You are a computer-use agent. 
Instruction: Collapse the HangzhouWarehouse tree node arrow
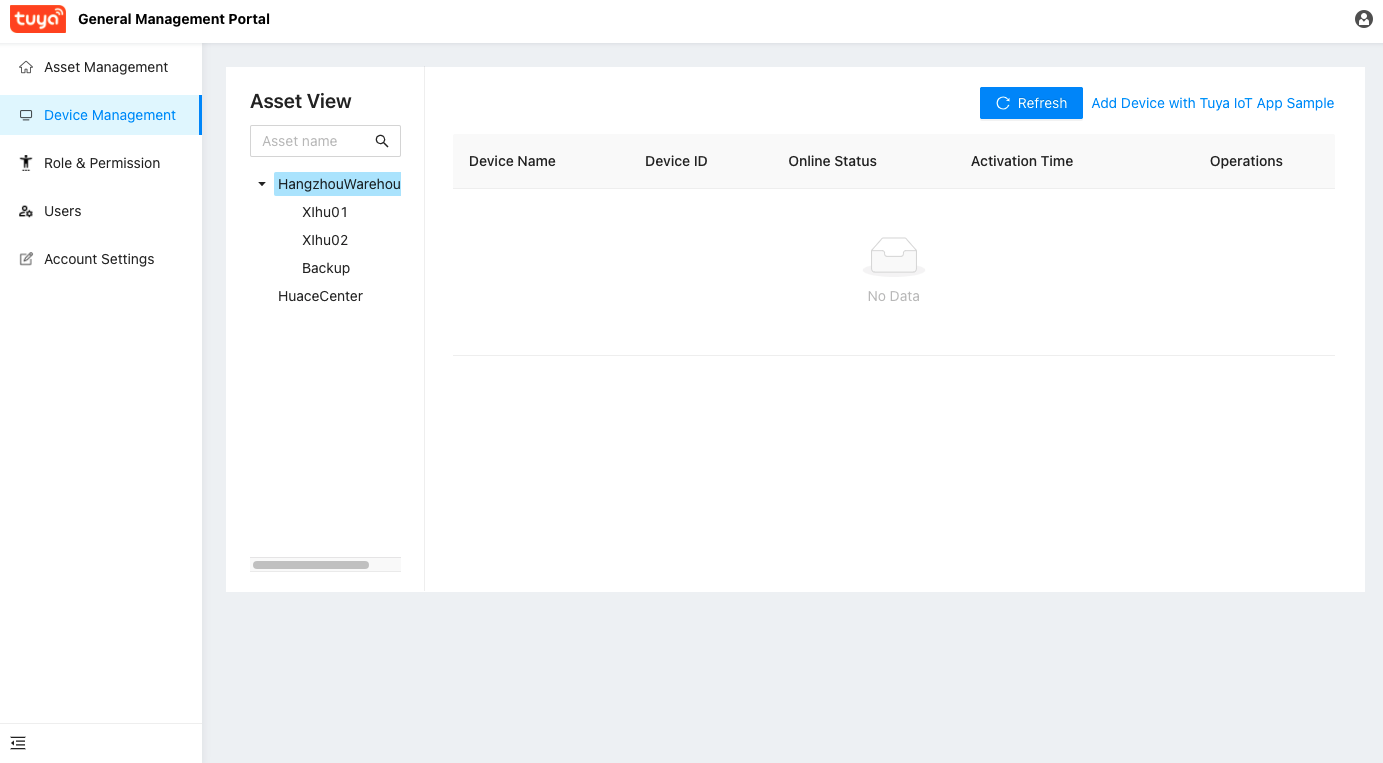[262, 184]
